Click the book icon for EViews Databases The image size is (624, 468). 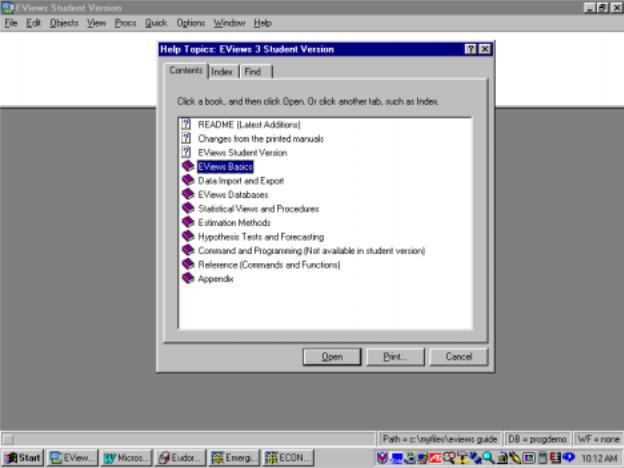(x=188, y=194)
